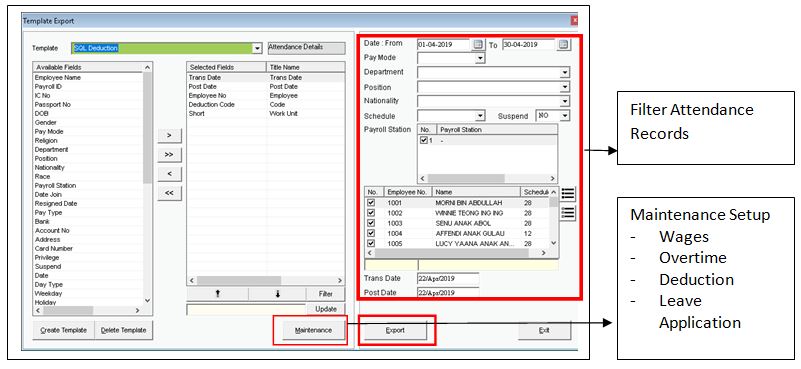Select Card Number in Available Fields
This screenshot has height=369, width=801.
click(54, 248)
